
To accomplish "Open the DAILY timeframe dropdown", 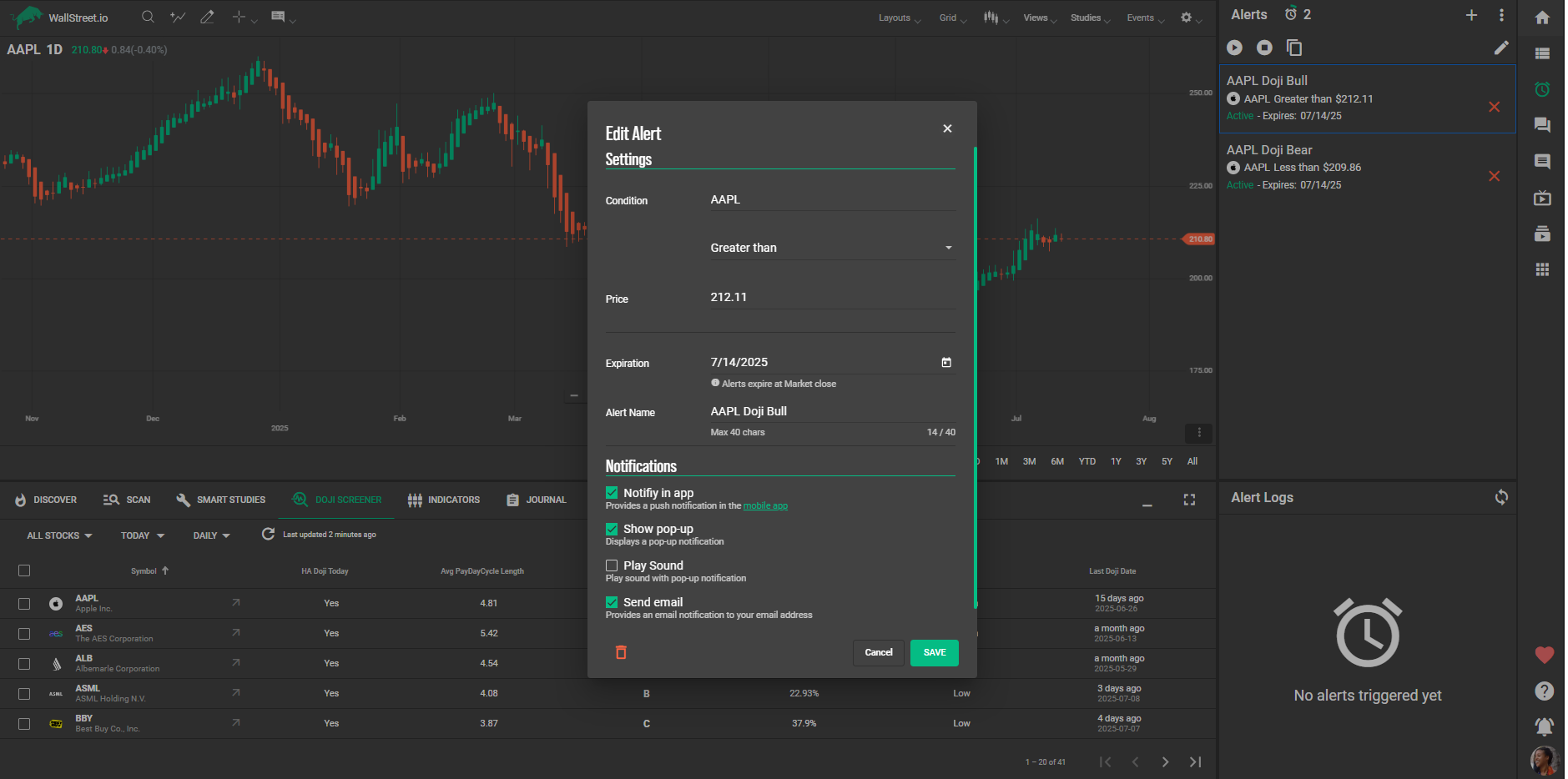I will [x=211, y=535].
